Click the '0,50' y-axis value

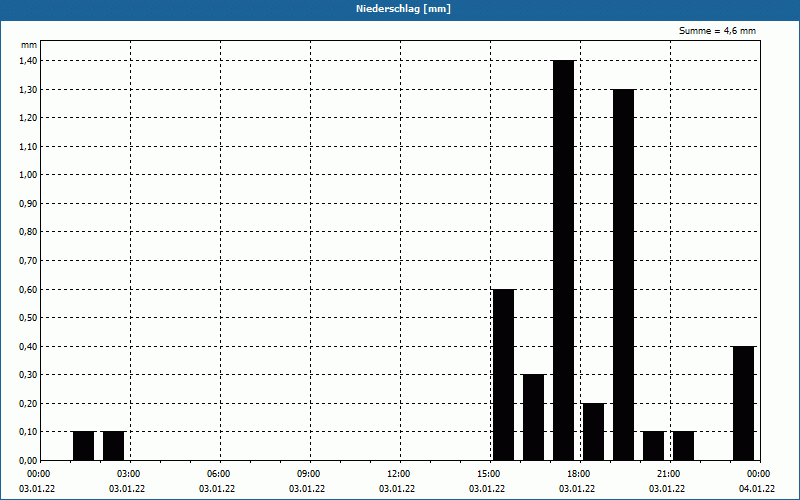pyautogui.click(x=29, y=318)
